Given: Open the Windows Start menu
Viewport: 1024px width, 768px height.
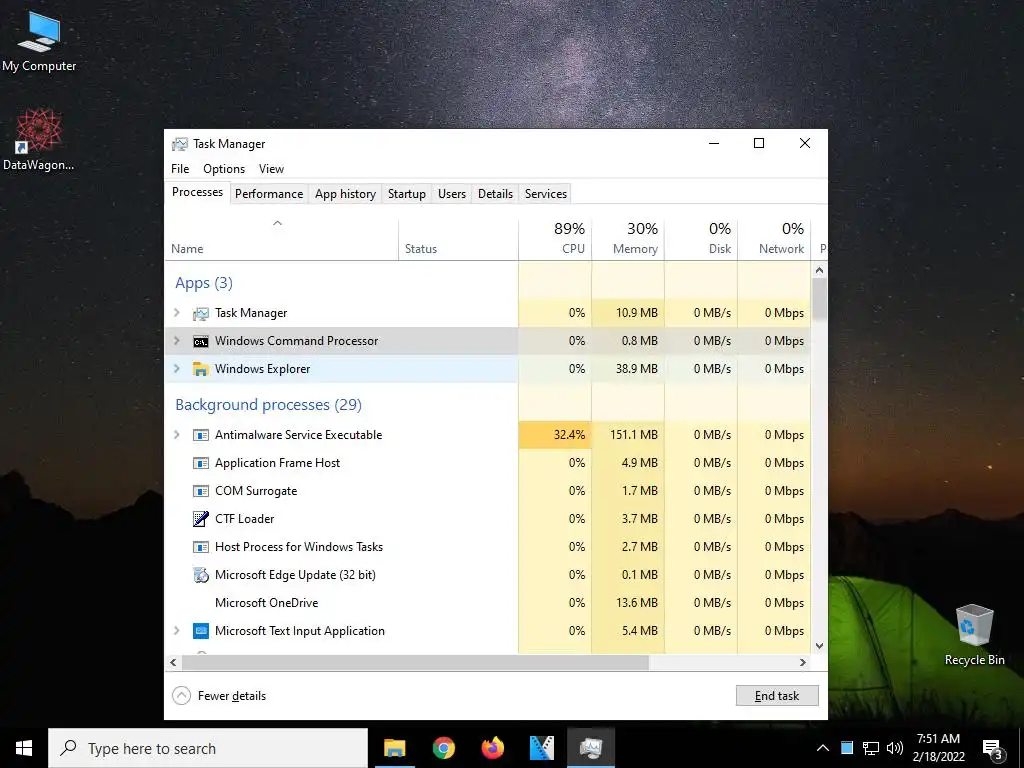Looking at the screenshot, I should pos(24,748).
